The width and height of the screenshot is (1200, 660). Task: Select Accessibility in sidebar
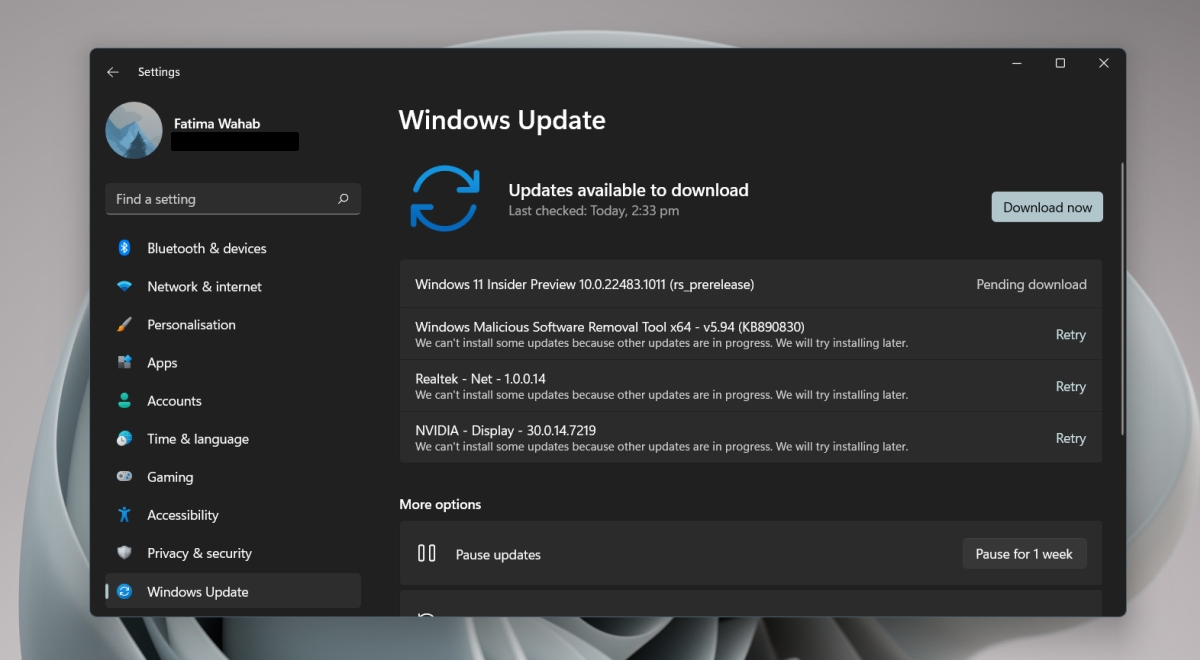pyautogui.click(x=233, y=515)
